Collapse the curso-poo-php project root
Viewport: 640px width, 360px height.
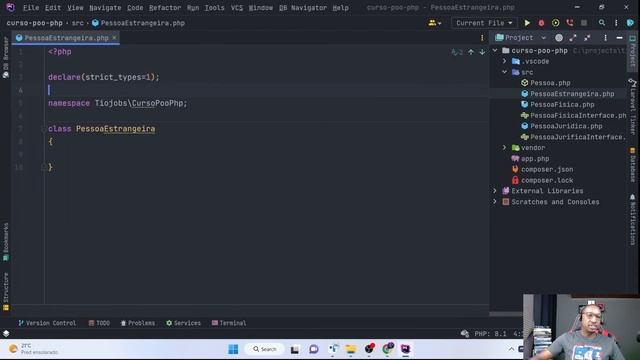tap(495, 51)
